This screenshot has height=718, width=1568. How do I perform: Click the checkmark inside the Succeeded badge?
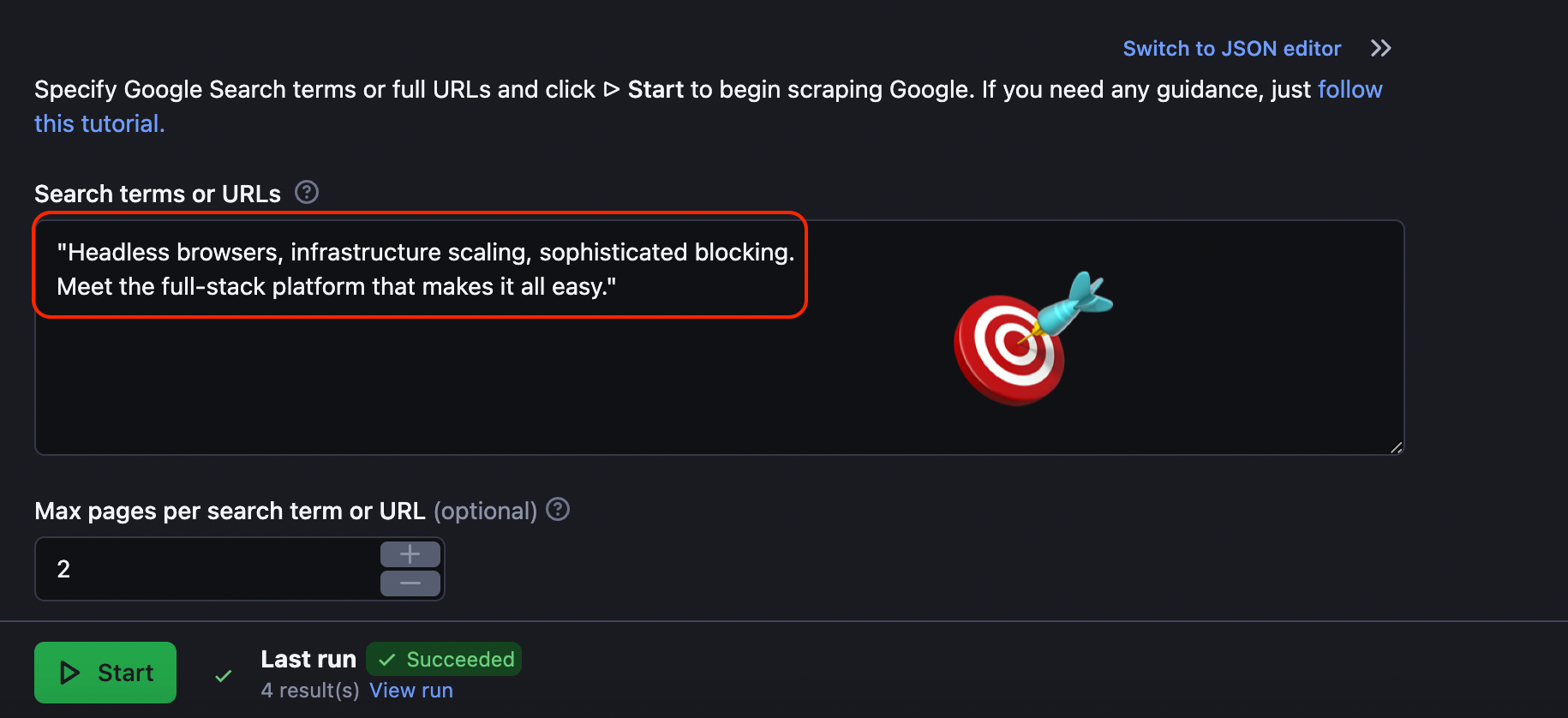click(x=387, y=659)
